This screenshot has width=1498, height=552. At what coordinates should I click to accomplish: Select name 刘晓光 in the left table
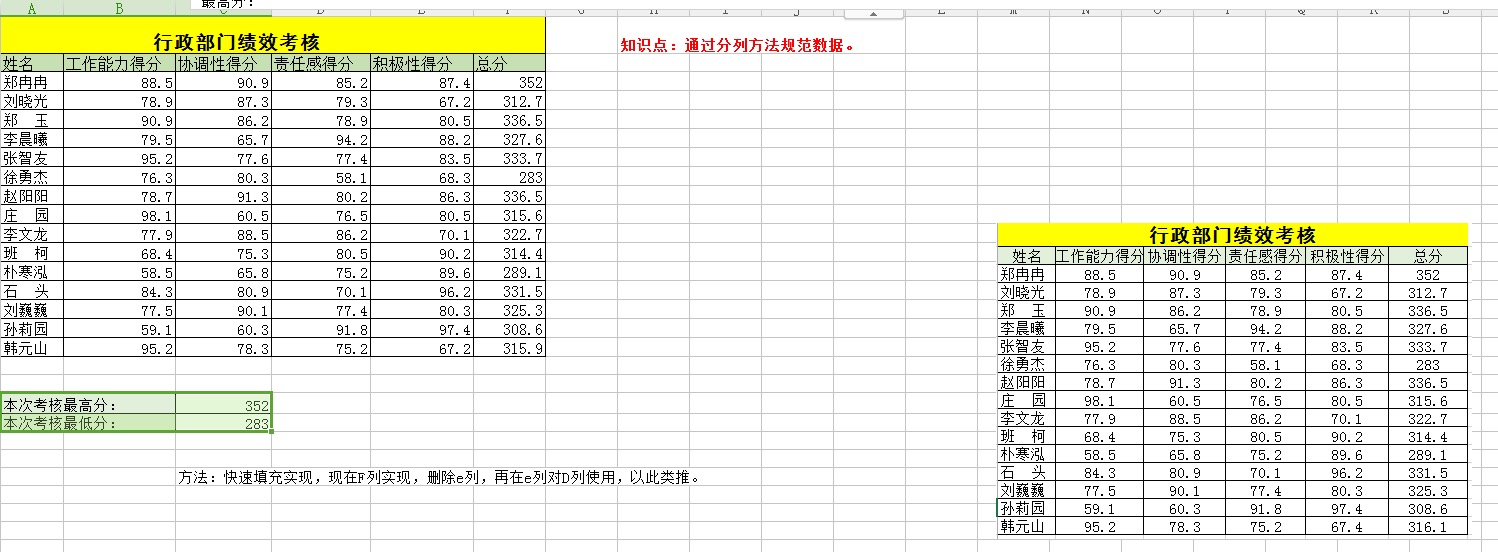coord(31,102)
